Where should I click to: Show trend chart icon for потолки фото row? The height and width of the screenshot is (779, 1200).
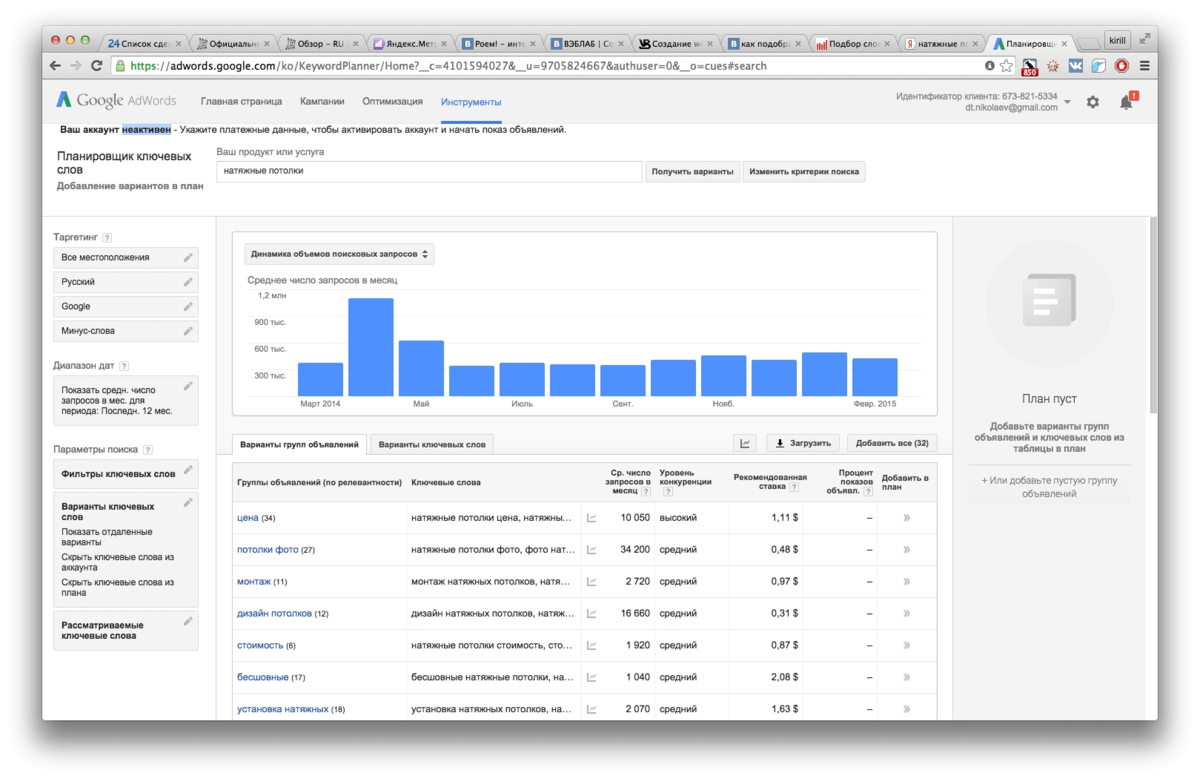tap(592, 550)
